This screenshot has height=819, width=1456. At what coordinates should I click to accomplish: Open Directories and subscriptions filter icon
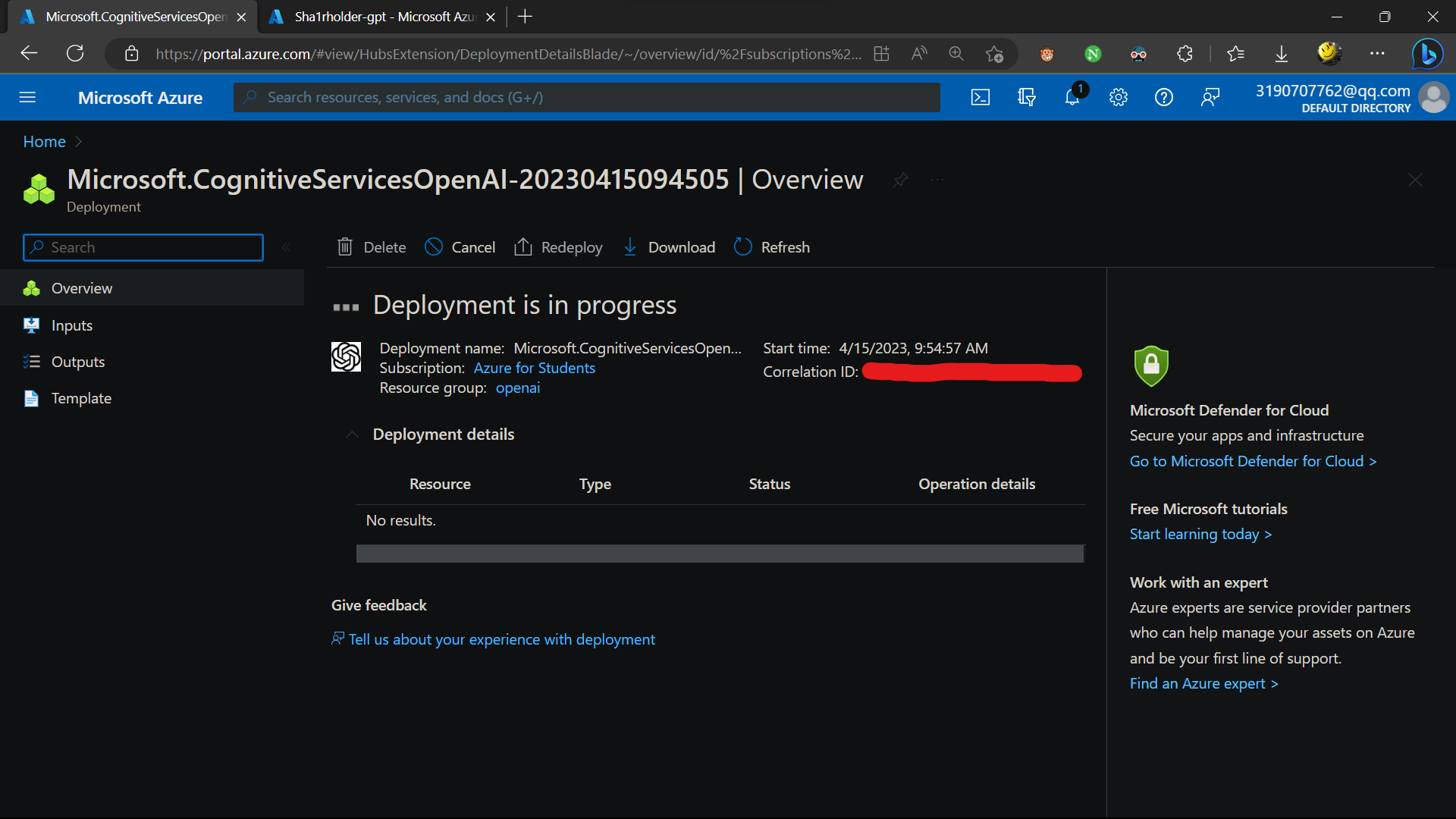click(1026, 97)
